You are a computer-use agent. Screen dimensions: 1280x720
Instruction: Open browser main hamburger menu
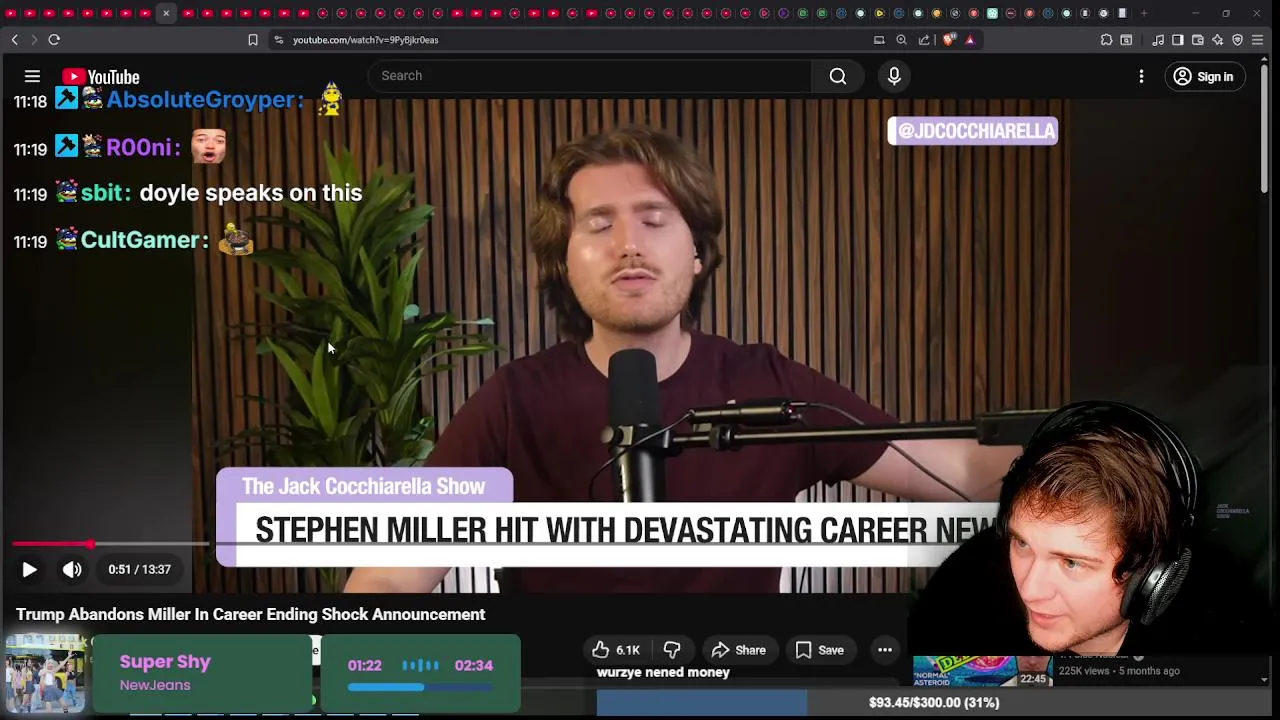click(1258, 40)
